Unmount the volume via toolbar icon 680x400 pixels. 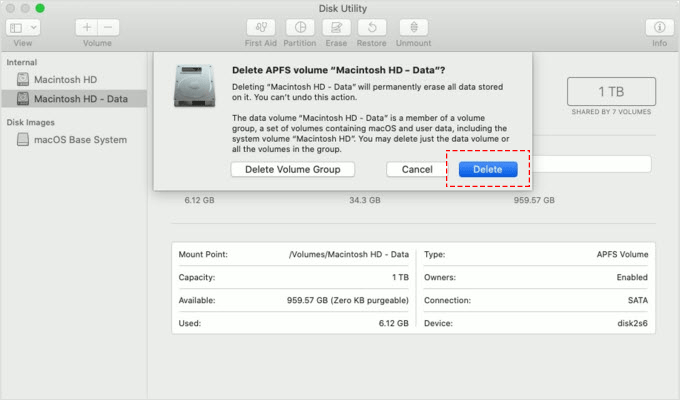tap(414, 28)
